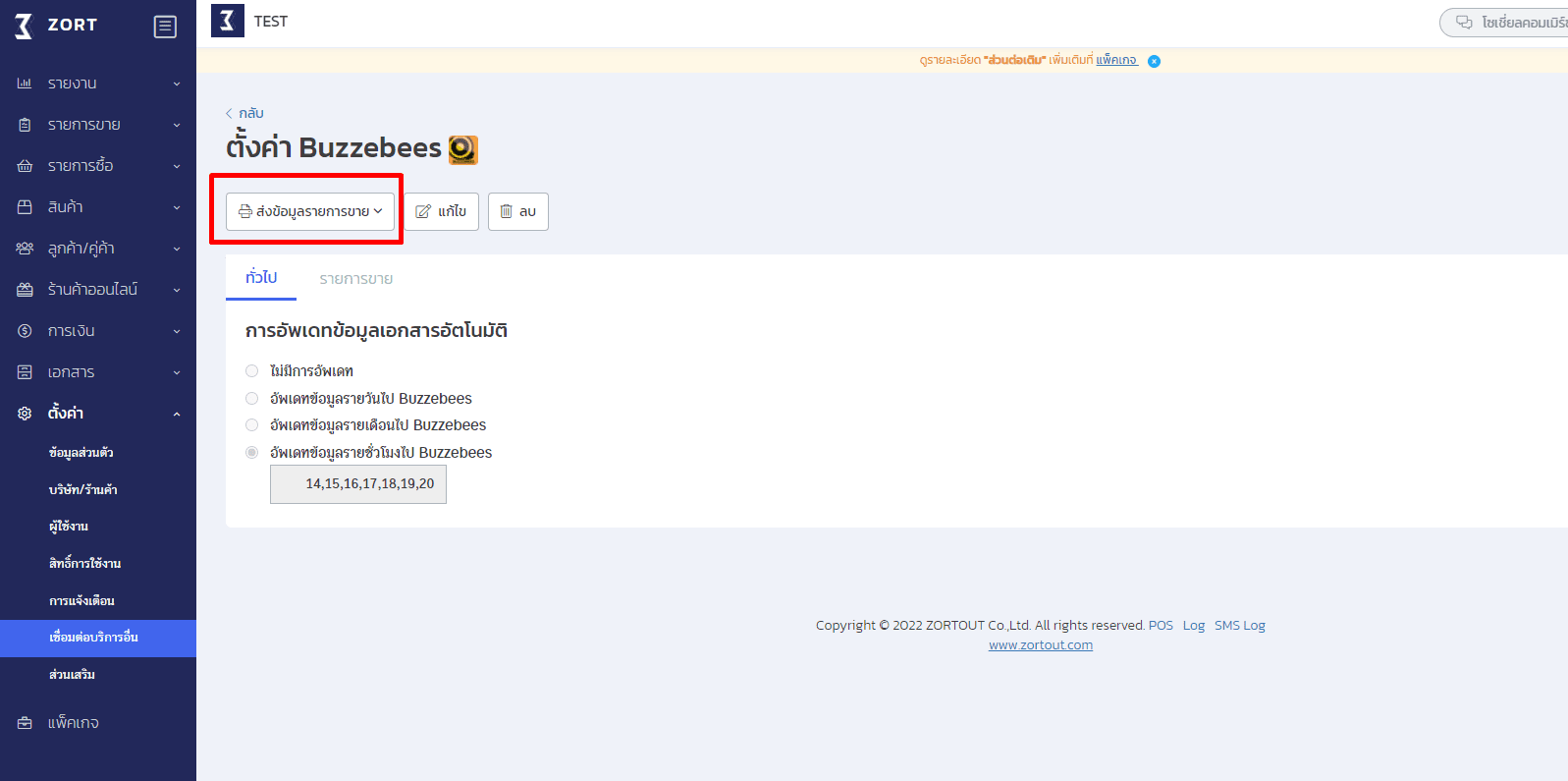Open ข้อมูลส่วนตัว personal info submenu
The height and width of the screenshot is (781, 1568).
tap(81, 453)
